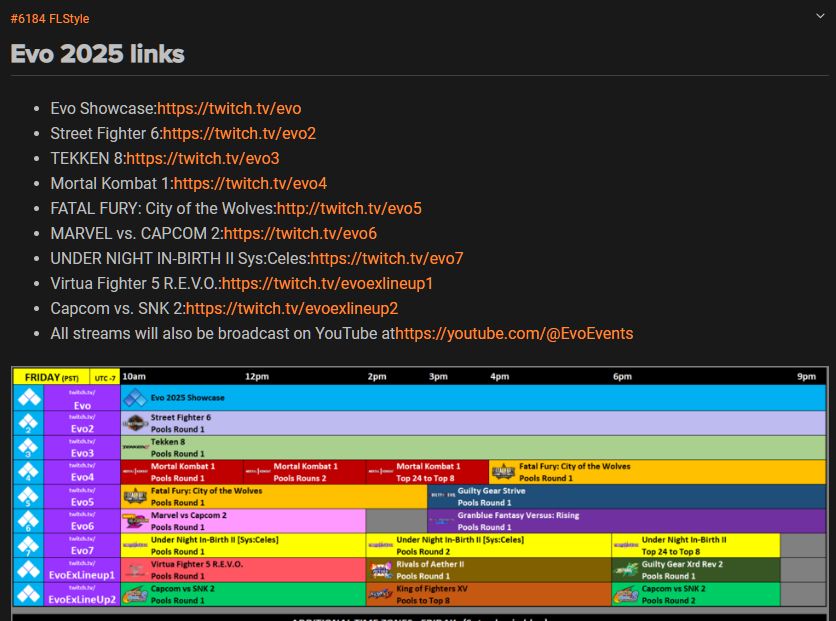Click the Rivals of Aether II logo
The image size is (836, 621).
point(381,570)
